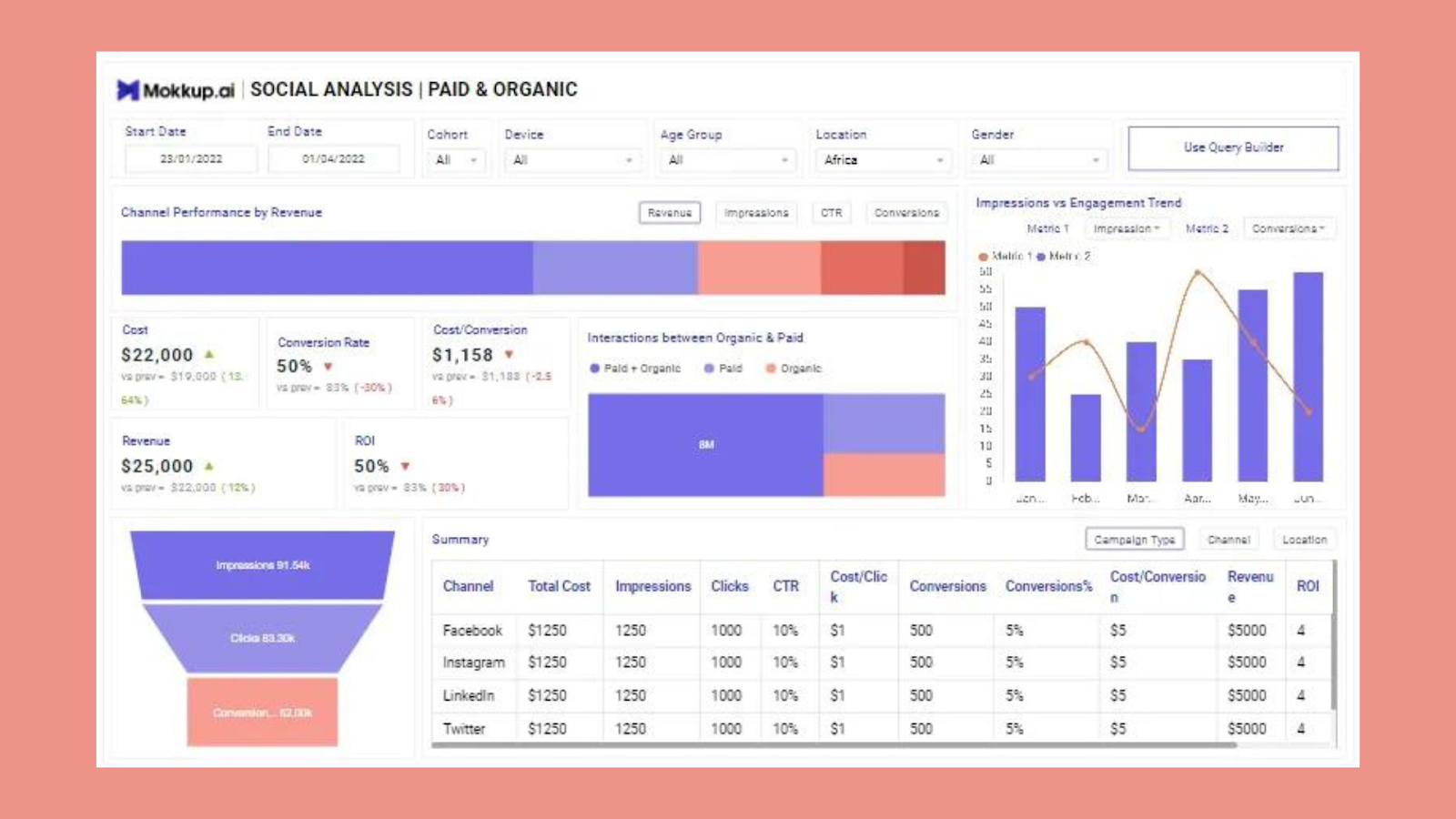1456x819 pixels.
Task: Click the Conversion funnel stage
Action: tap(262, 712)
